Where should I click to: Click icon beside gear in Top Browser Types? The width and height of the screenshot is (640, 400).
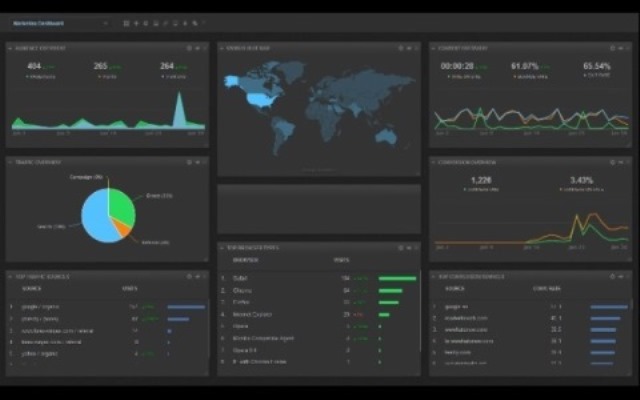(x=409, y=248)
